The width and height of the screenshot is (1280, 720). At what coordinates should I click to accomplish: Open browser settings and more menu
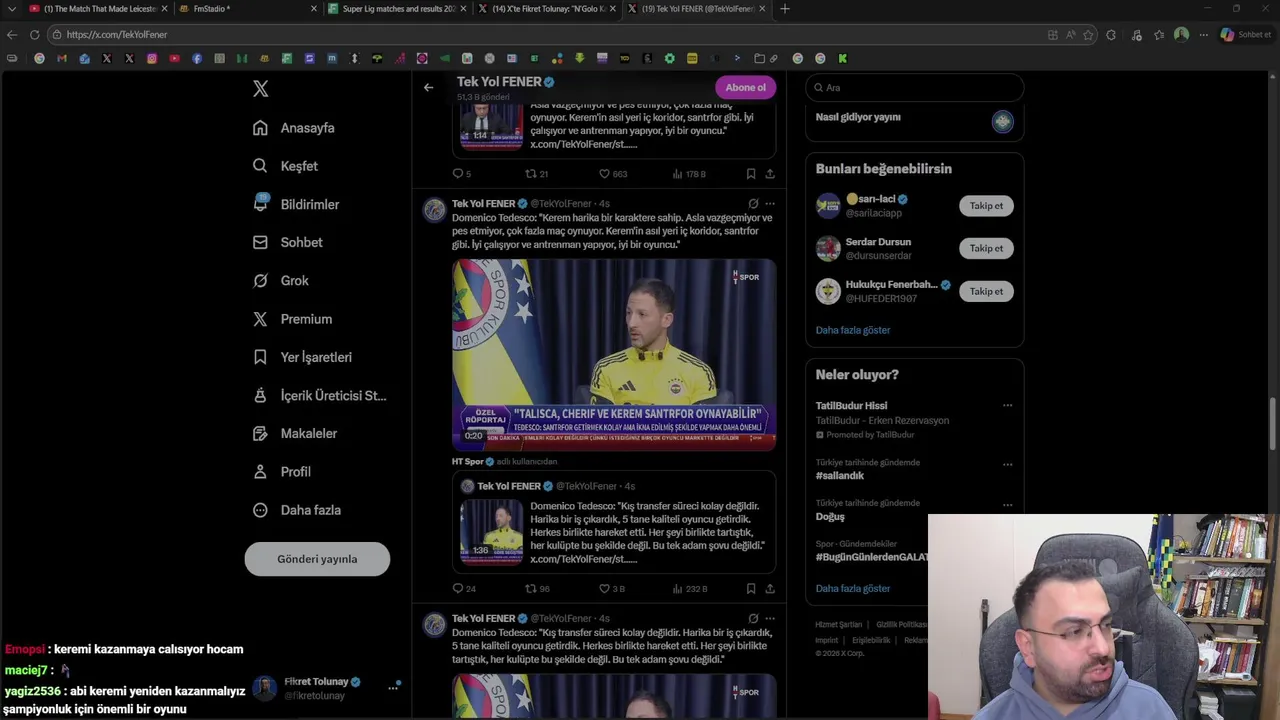tap(1204, 35)
